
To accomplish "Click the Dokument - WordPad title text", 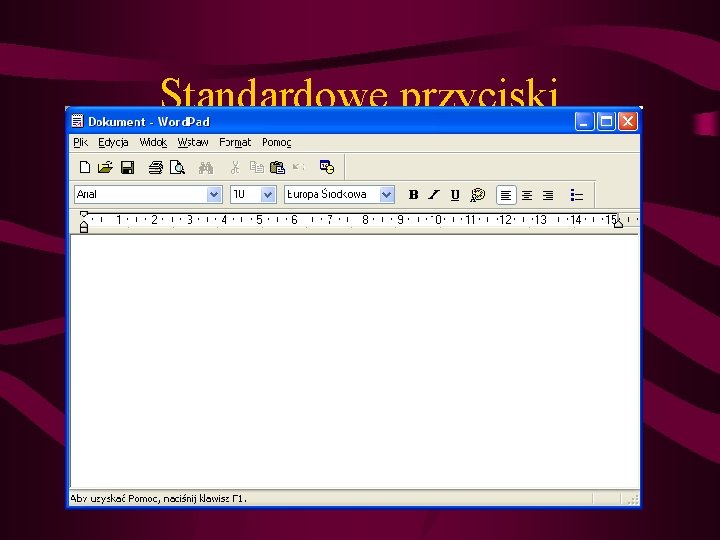I will click(149, 122).
